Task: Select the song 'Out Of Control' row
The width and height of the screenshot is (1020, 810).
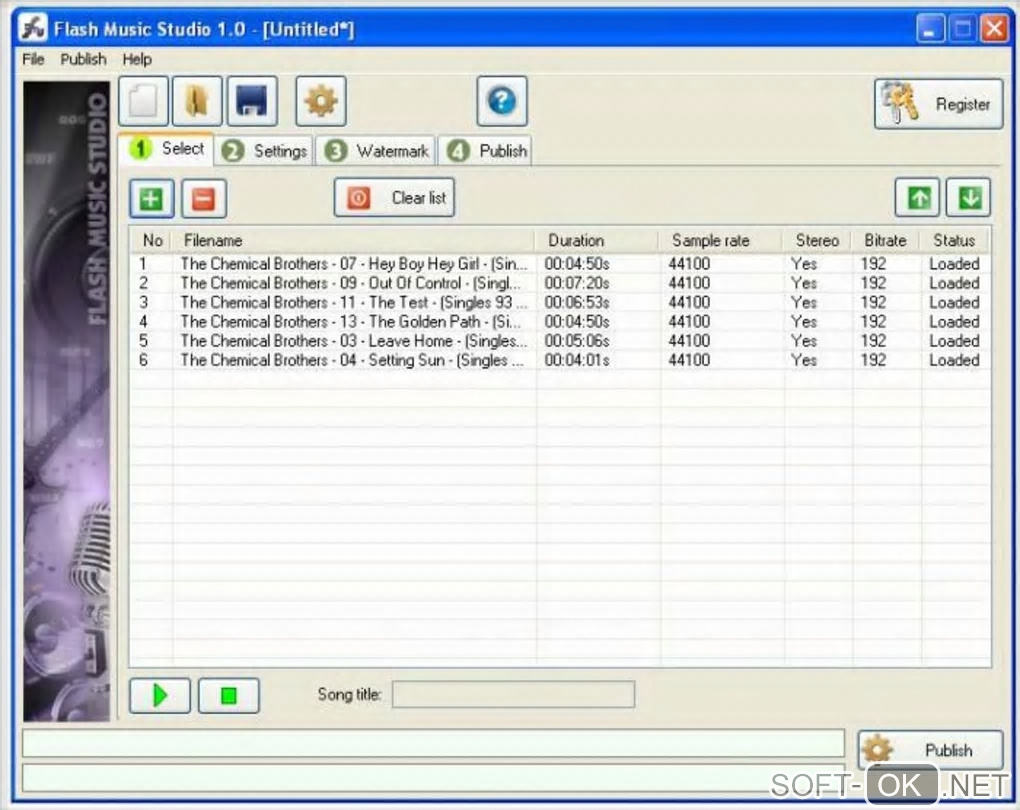Action: click(x=560, y=283)
